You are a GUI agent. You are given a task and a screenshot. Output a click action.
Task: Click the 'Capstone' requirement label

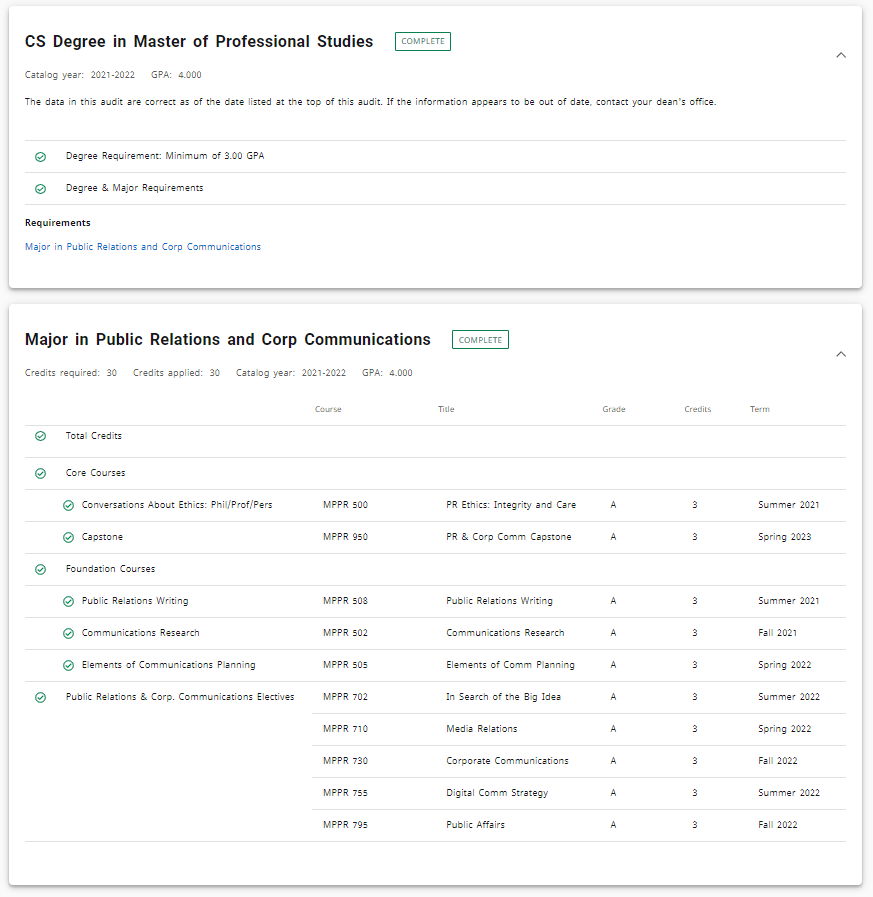click(x=102, y=537)
